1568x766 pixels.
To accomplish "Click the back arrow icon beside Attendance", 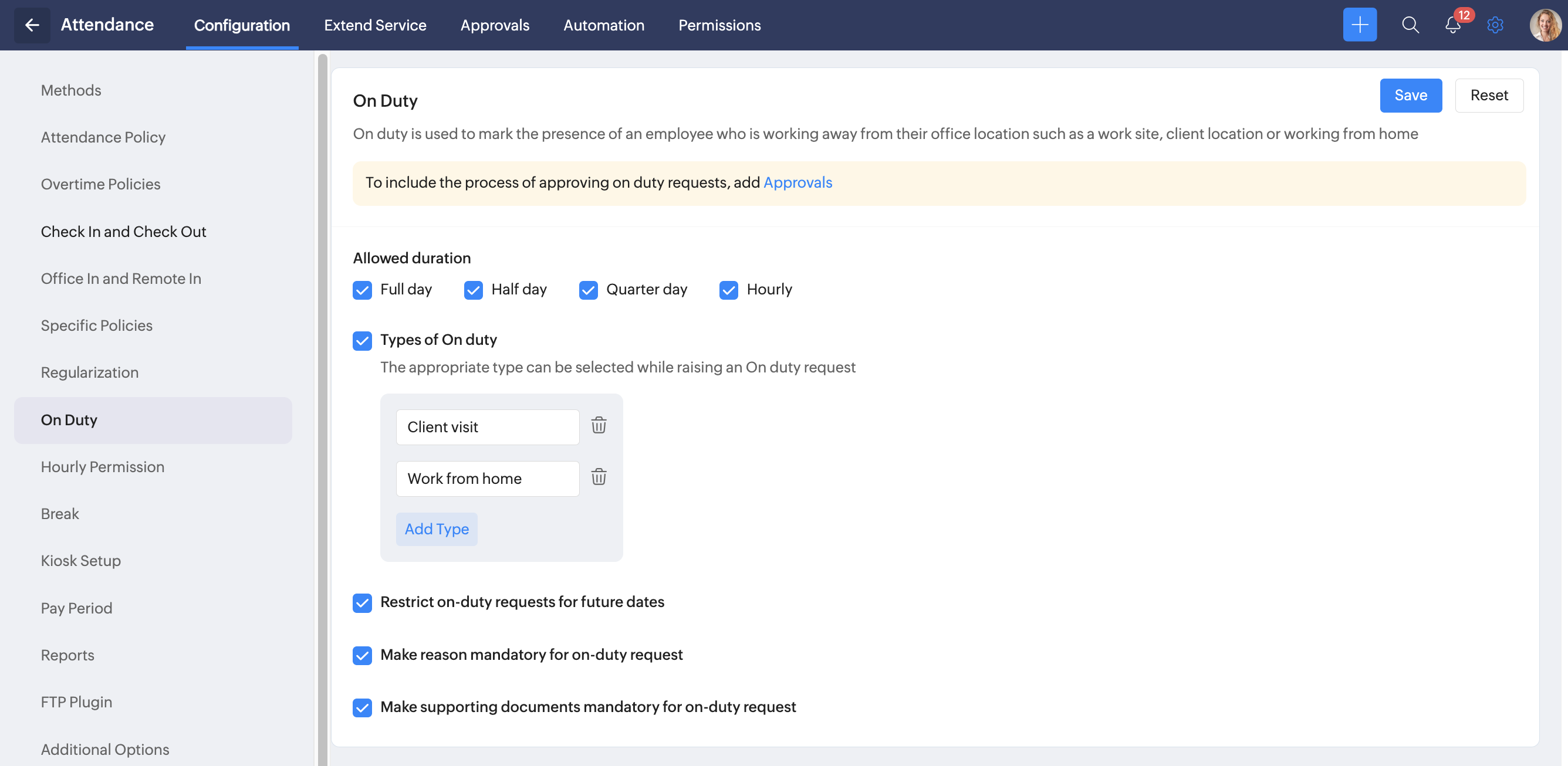I will pyautogui.click(x=32, y=25).
